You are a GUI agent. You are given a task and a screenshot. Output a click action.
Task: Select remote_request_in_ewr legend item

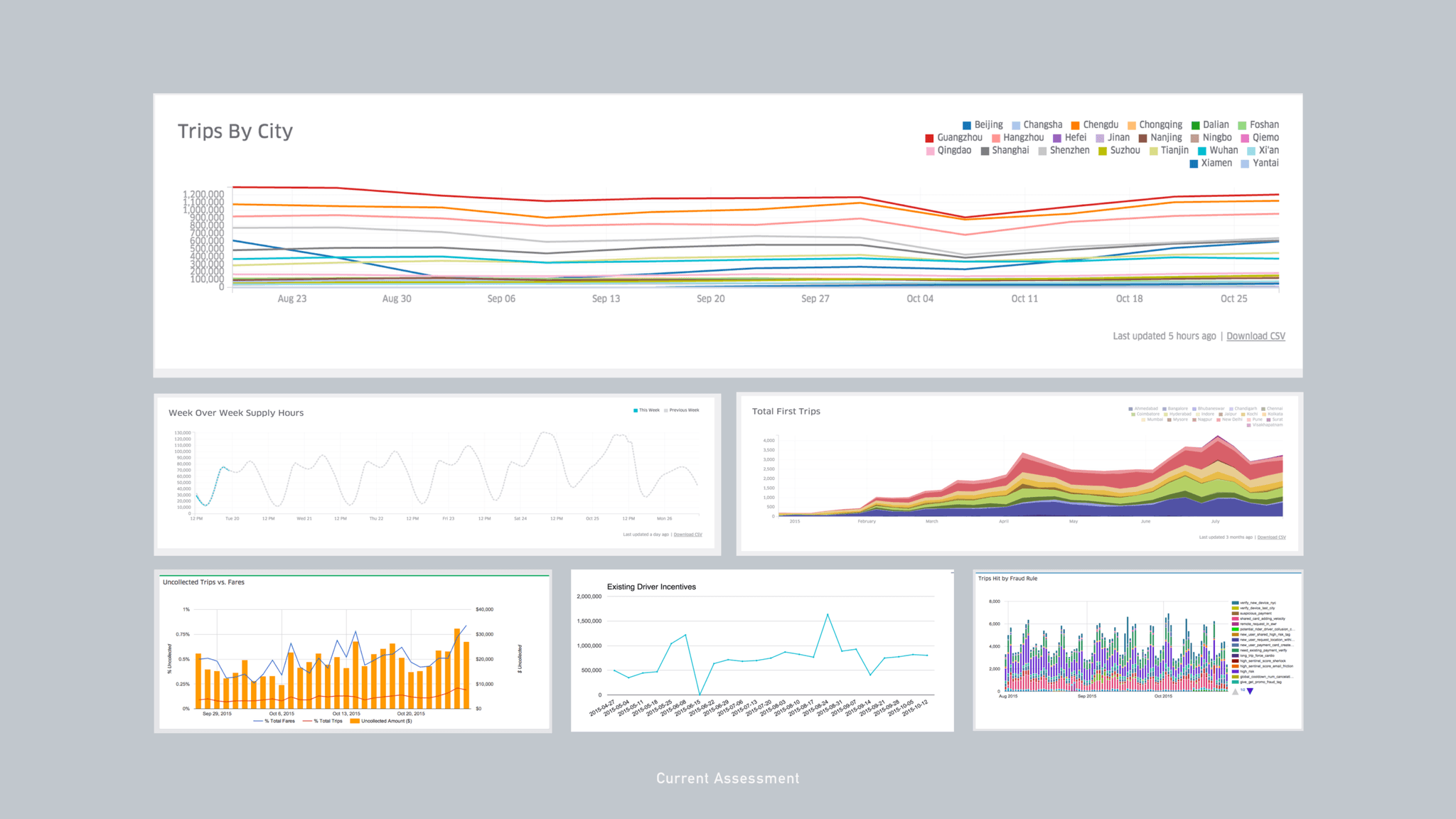pos(1254,624)
